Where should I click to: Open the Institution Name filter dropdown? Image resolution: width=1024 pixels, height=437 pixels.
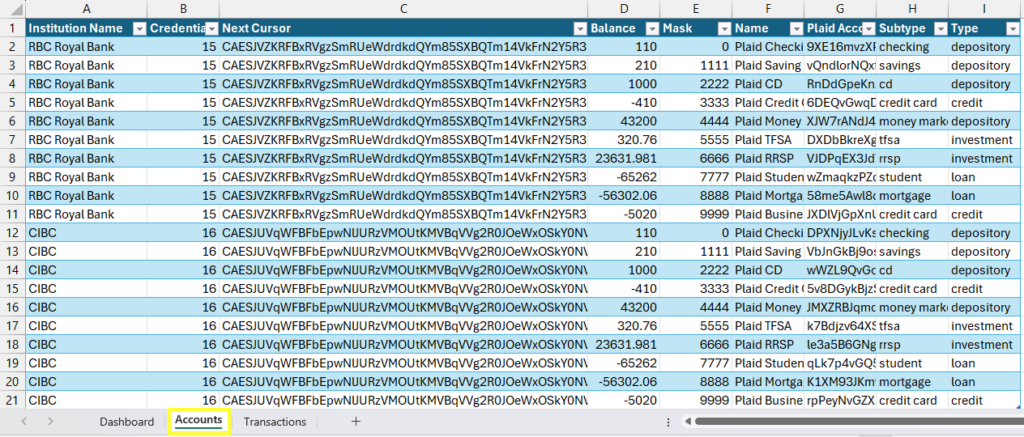point(136,29)
